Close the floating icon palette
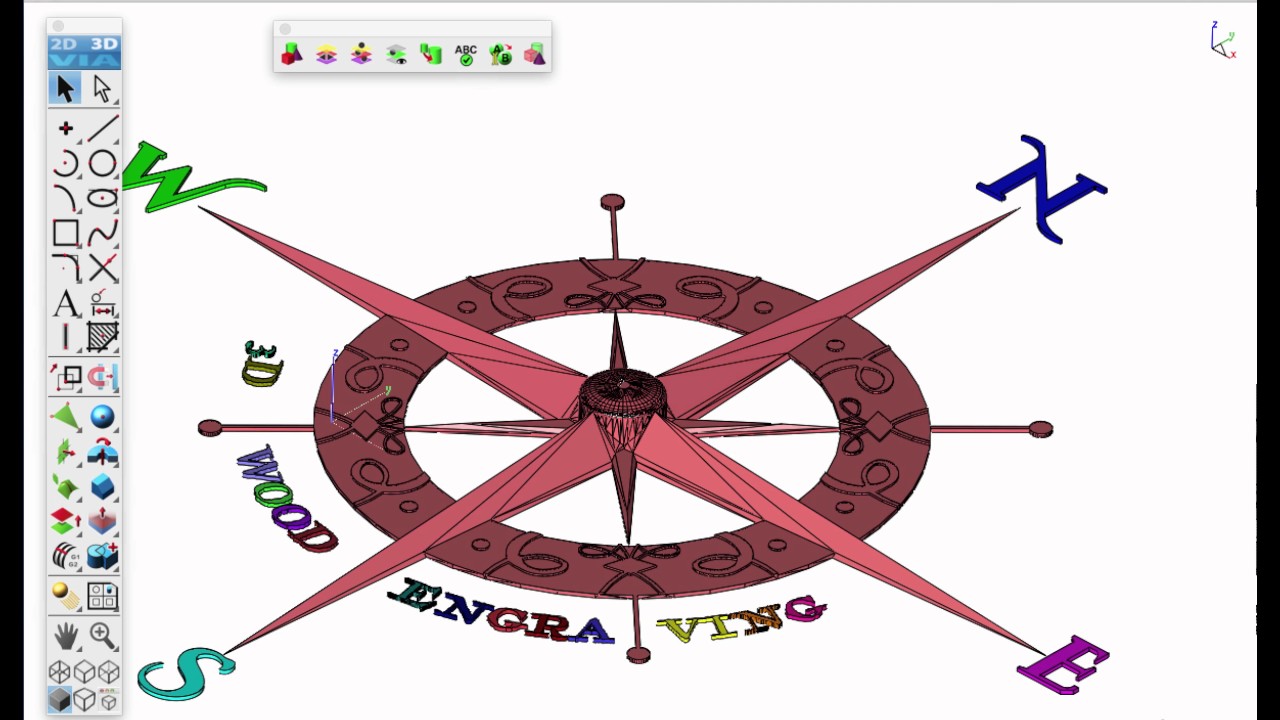 click(285, 29)
